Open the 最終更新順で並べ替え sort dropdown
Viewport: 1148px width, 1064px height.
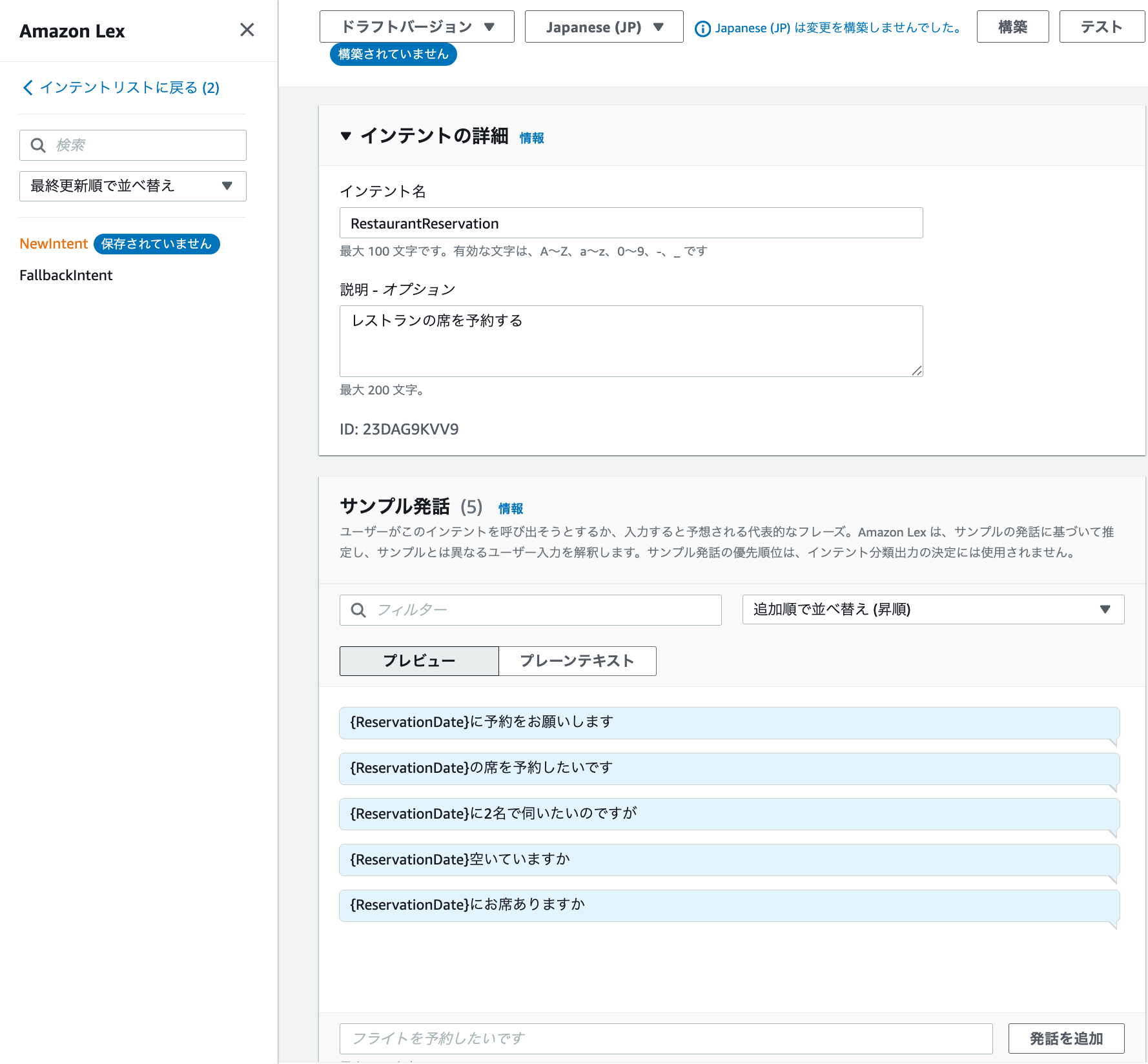click(x=133, y=186)
